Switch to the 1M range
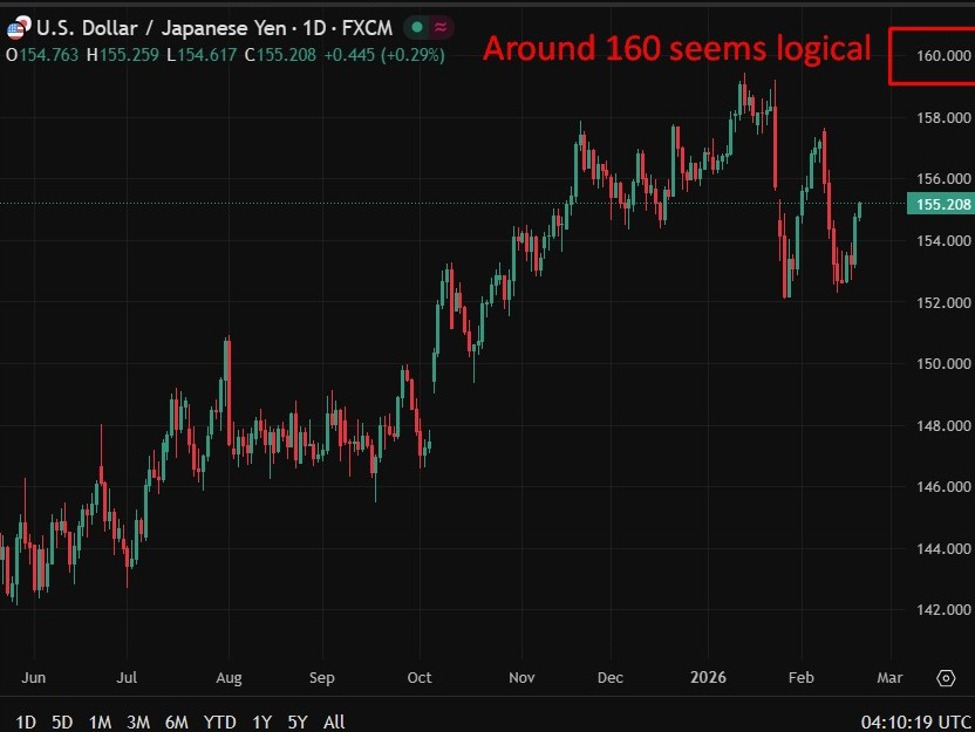Image resolution: width=975 pixels, height=732 pixels. (x=100, y=721)
